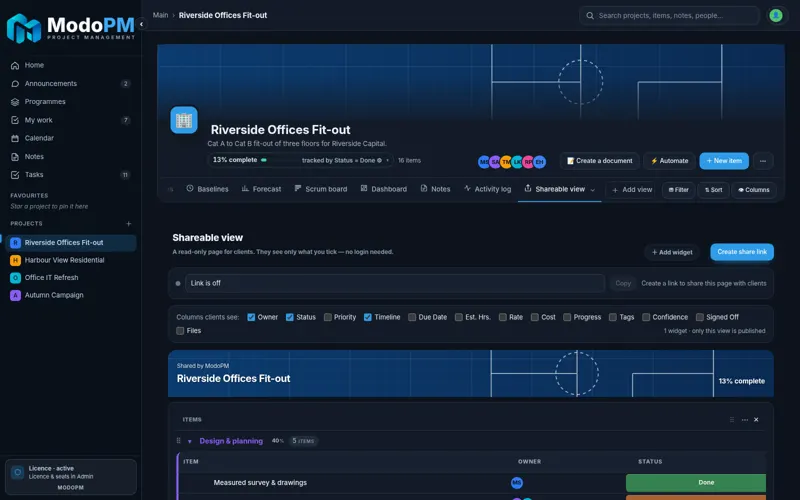Add a new project with the plus icon
Image resolution: width=800 pixels, height=500 pixels.
pyautogui.click(x=129, y=223)
